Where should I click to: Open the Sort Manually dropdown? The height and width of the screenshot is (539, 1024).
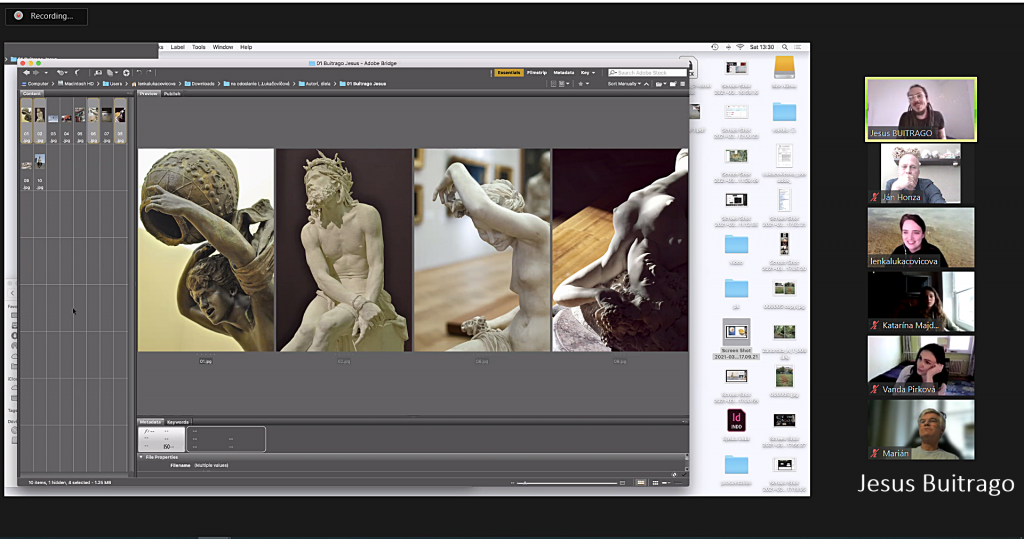pos(624,84)
